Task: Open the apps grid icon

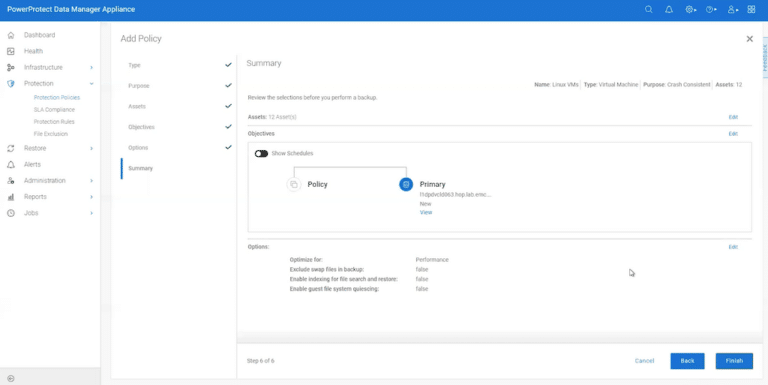Action: pos(751,9)
